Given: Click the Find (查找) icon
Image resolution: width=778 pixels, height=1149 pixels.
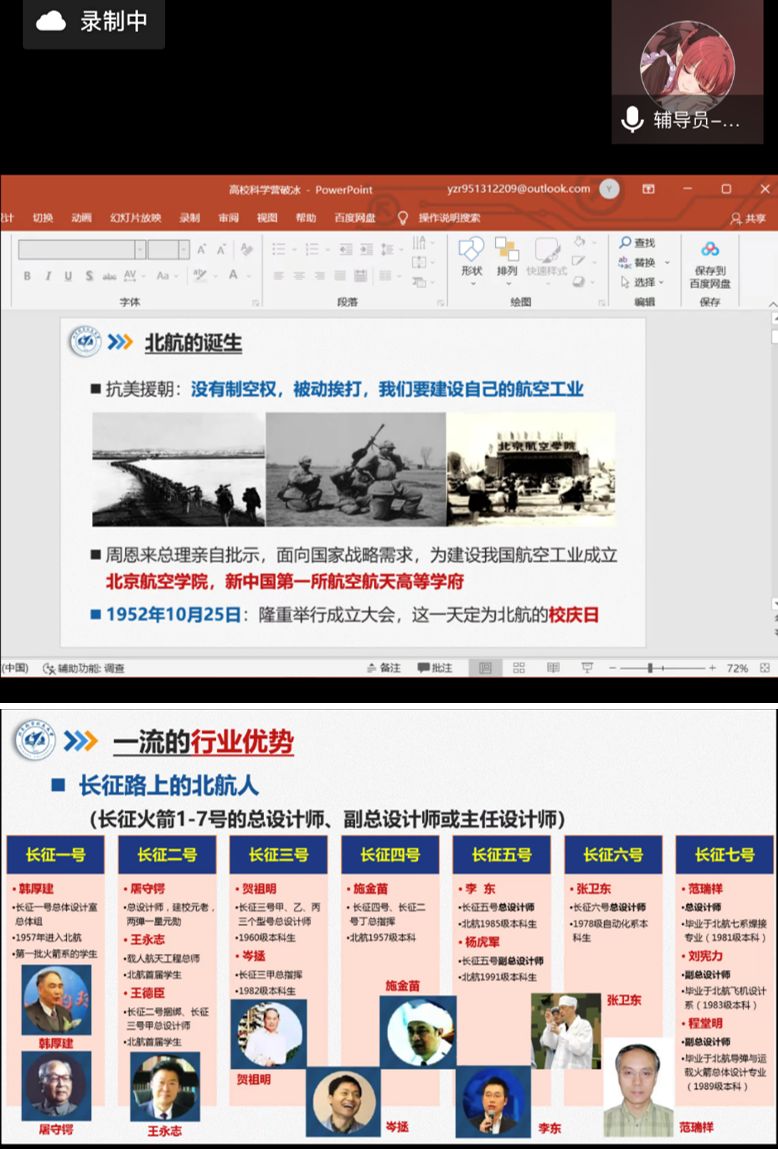Looking at the screenshot, I should pyautogui.click(x=636, y=243).
